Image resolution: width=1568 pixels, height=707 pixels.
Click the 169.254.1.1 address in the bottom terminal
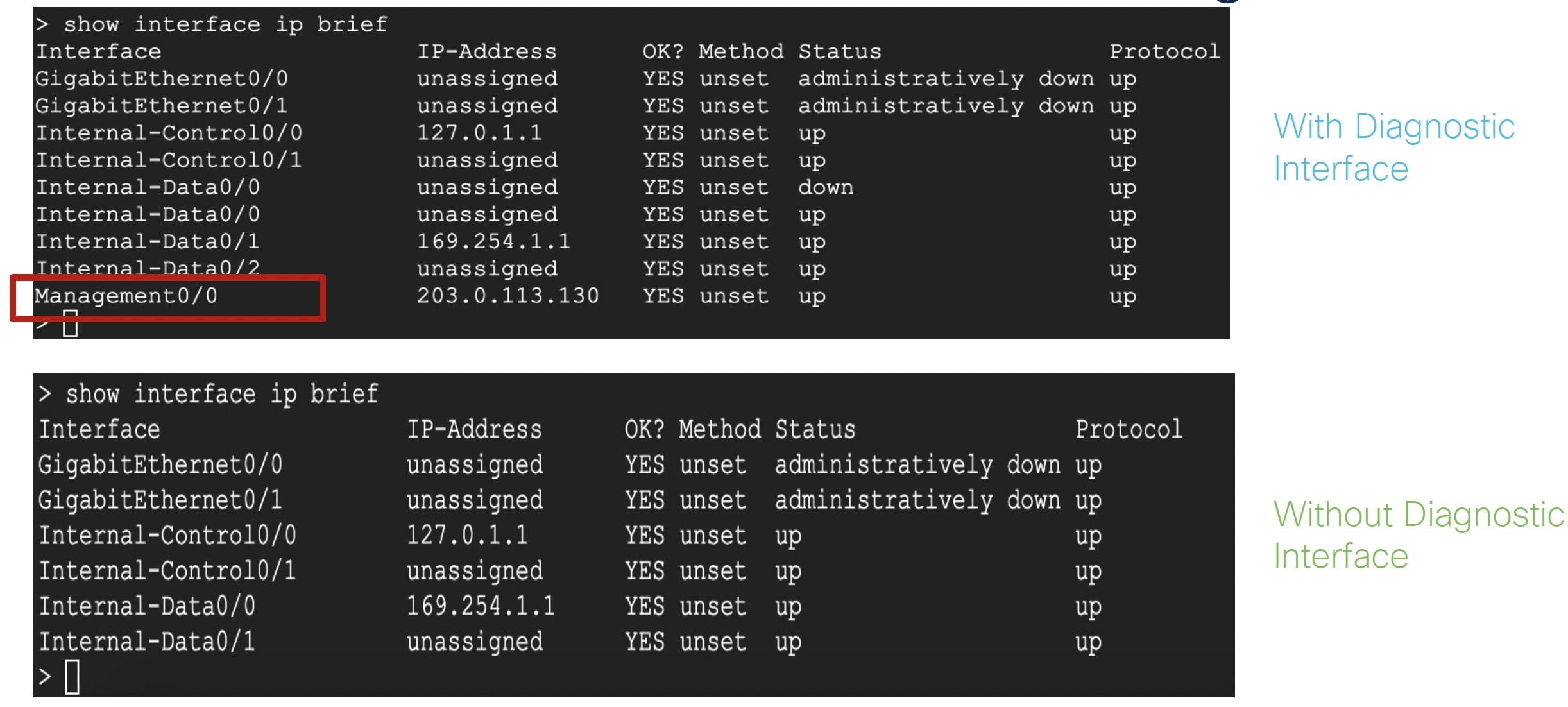(481, 606)
